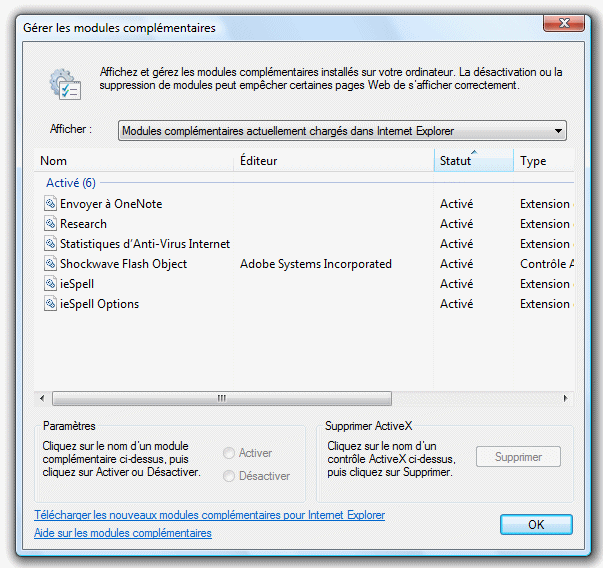Open Aide sur les modules complémentaires link
This screenshot has width=603, height=568.
(x=123, y=533)
